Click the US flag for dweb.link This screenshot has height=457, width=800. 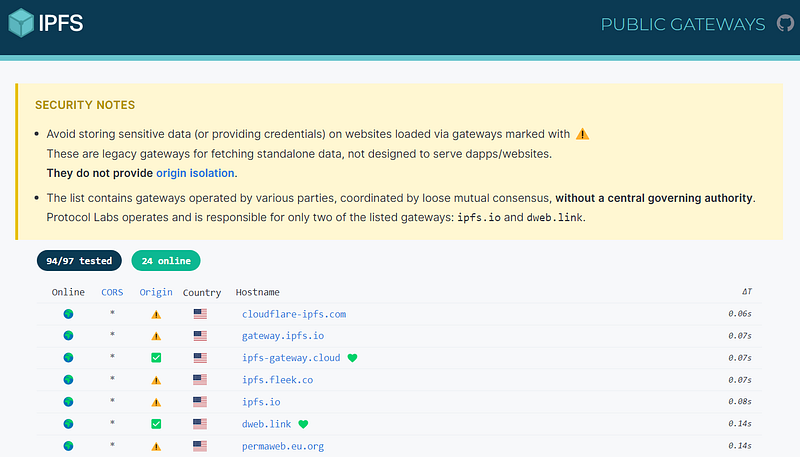pyautogui.click(x=200, y=423)
